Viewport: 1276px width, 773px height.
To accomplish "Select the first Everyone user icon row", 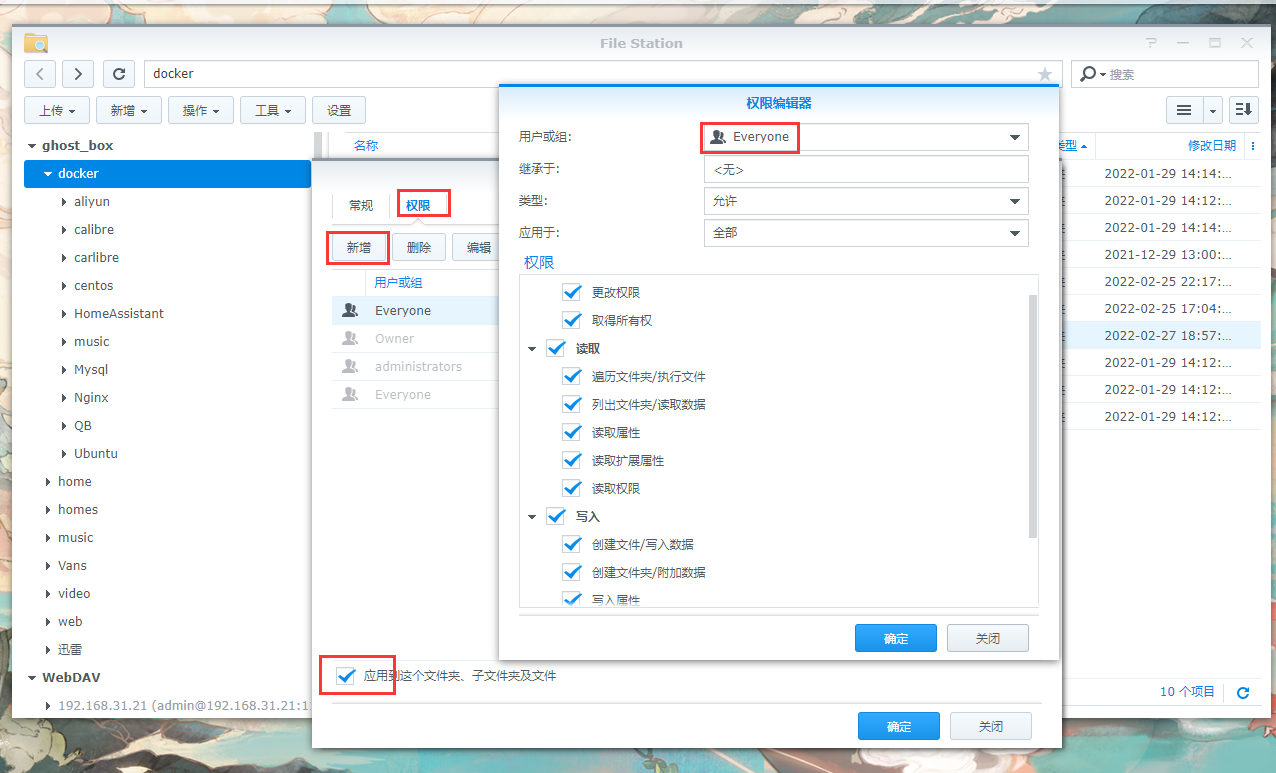I will (349, 311).
